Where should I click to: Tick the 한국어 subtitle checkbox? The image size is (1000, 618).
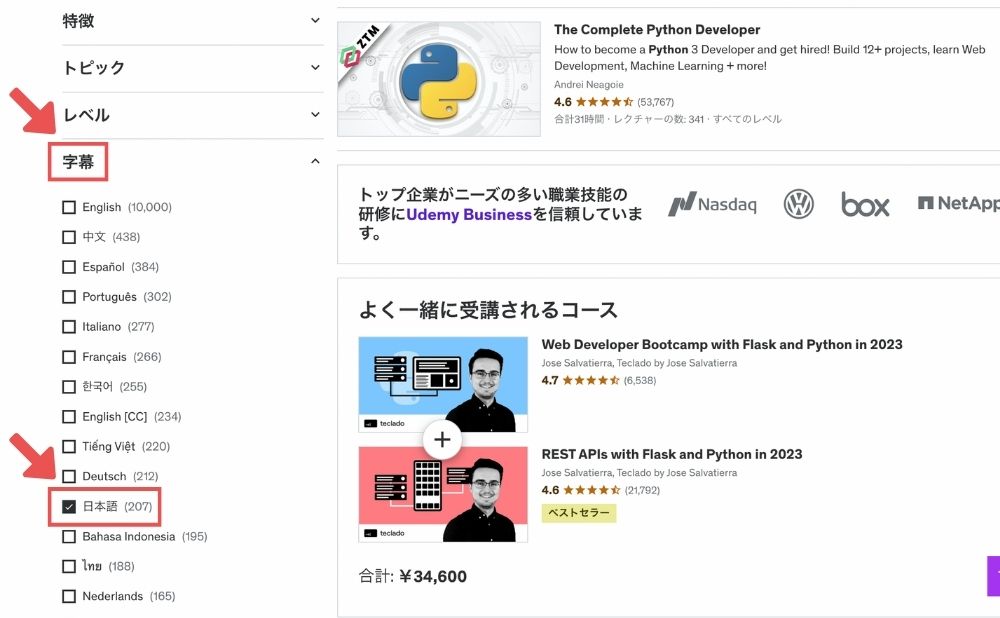point(69,386)
